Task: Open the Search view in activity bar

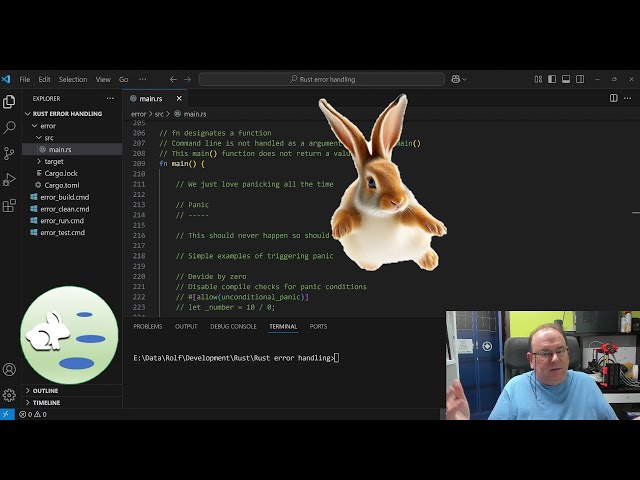Action: 9,127
